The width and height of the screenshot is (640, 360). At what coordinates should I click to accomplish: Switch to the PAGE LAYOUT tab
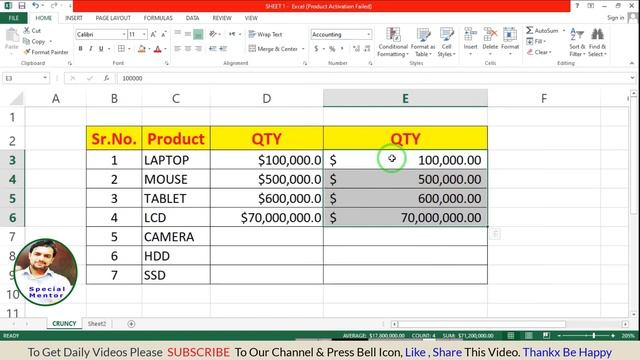(x=113, y=18)
